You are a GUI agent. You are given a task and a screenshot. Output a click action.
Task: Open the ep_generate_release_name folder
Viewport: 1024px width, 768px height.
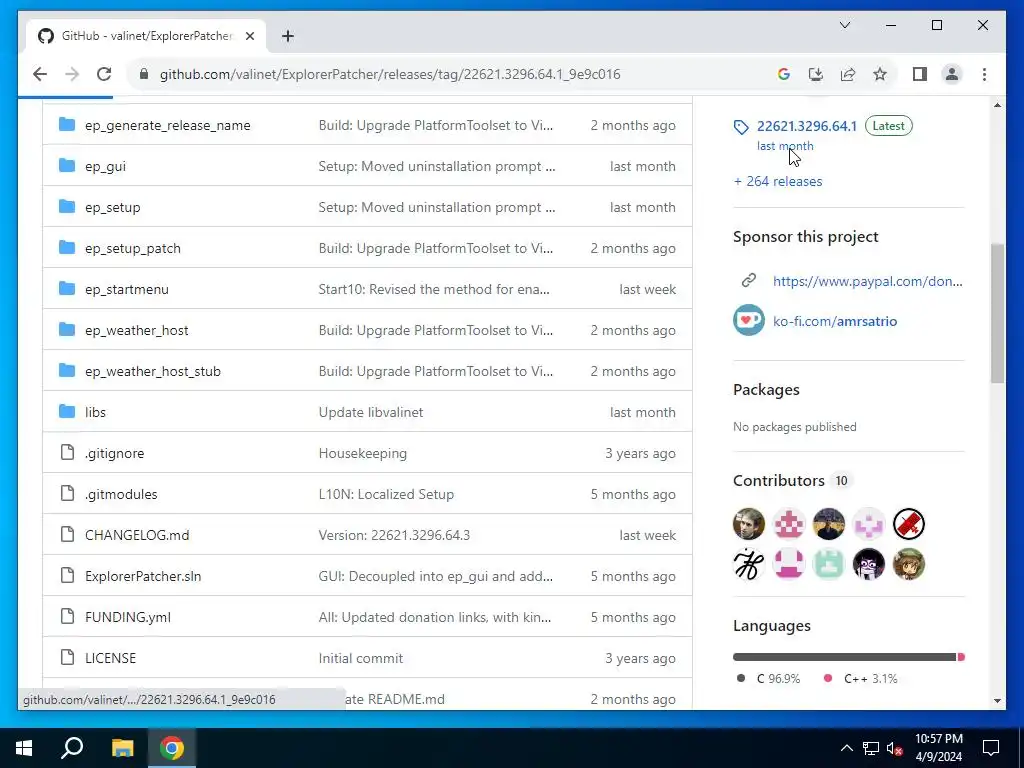point(168,125)
